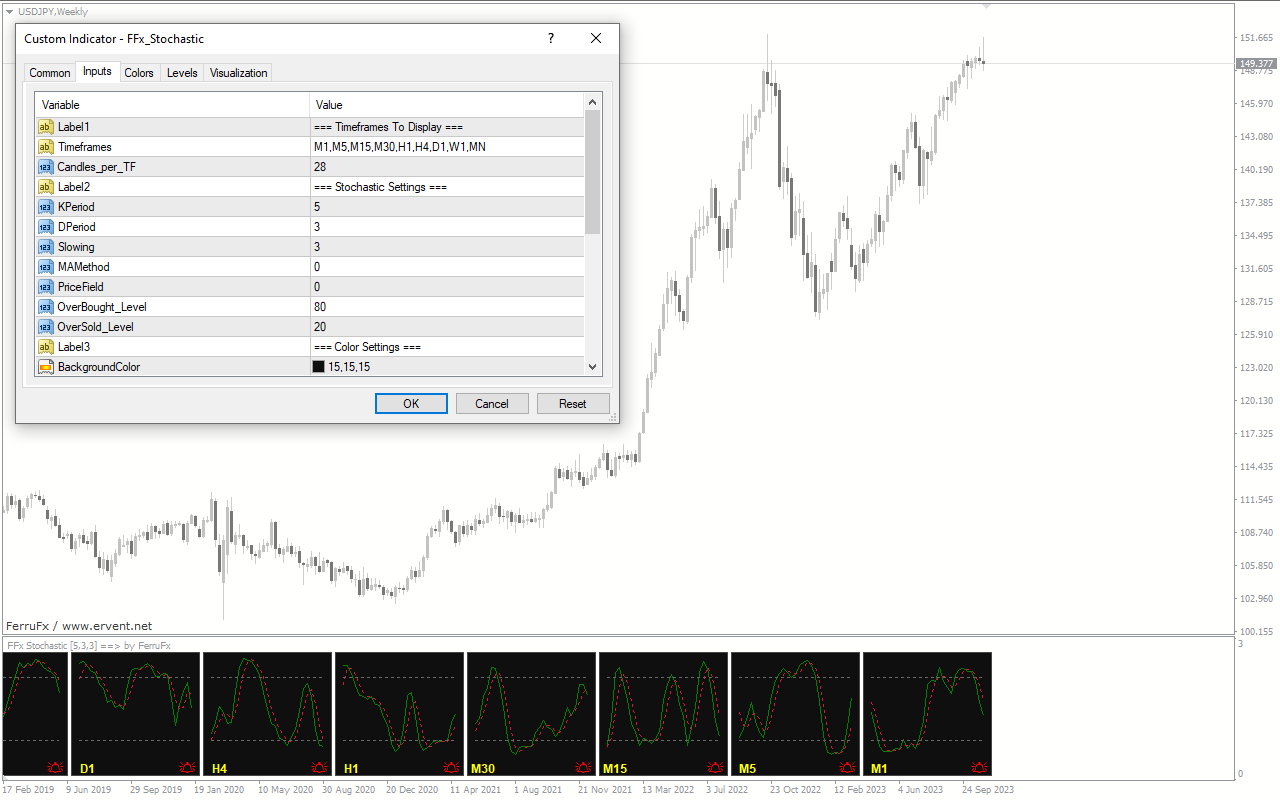Click the chart shift triangle marker at top
1280x800 pixels.
tap(988, 6)
